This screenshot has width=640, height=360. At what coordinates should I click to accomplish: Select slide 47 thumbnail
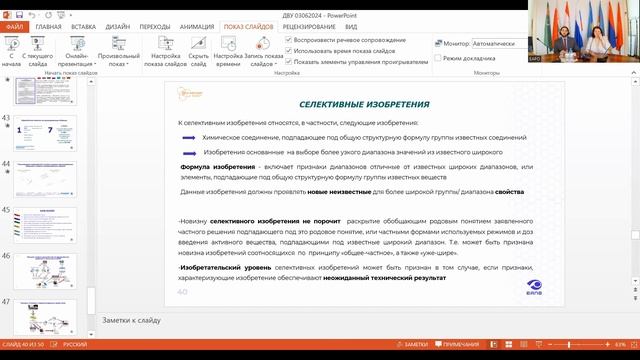point(45,318)
